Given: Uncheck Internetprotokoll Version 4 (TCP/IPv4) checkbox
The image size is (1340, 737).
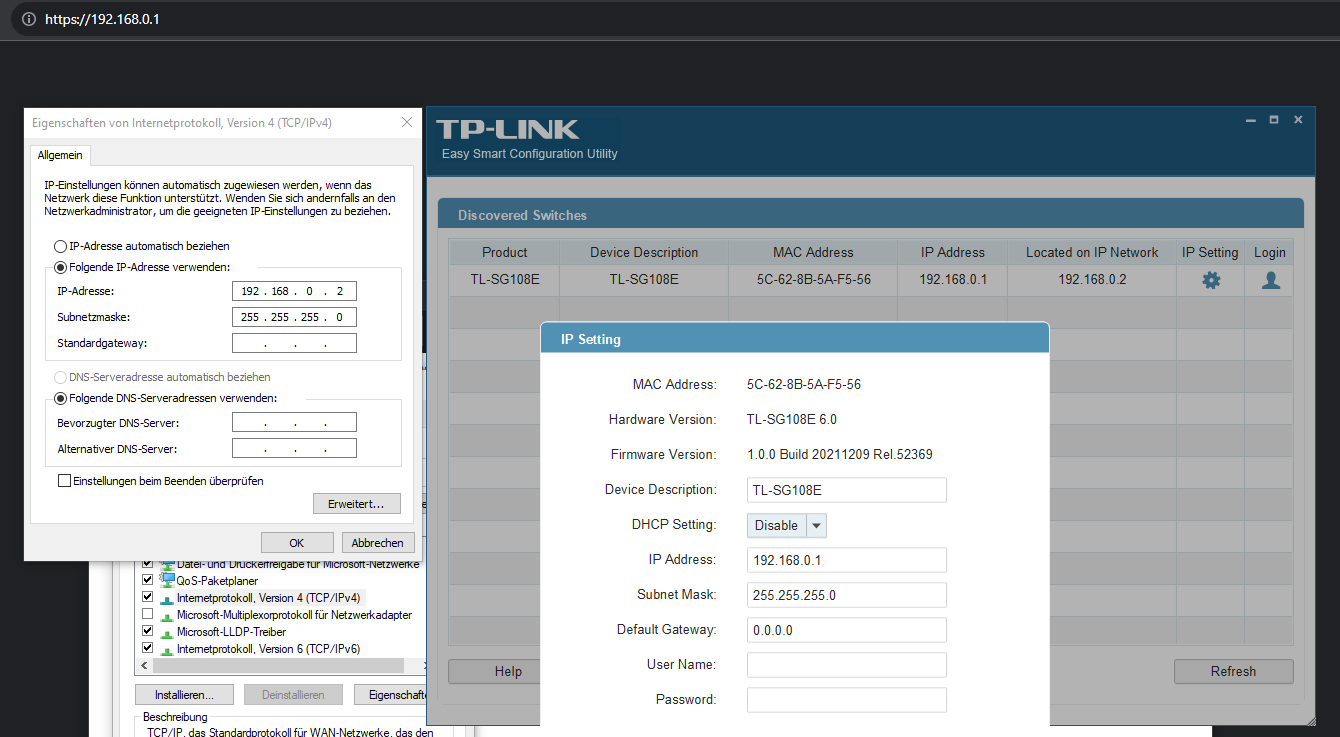Looking at the screenshot, I should tap(148, 598).
